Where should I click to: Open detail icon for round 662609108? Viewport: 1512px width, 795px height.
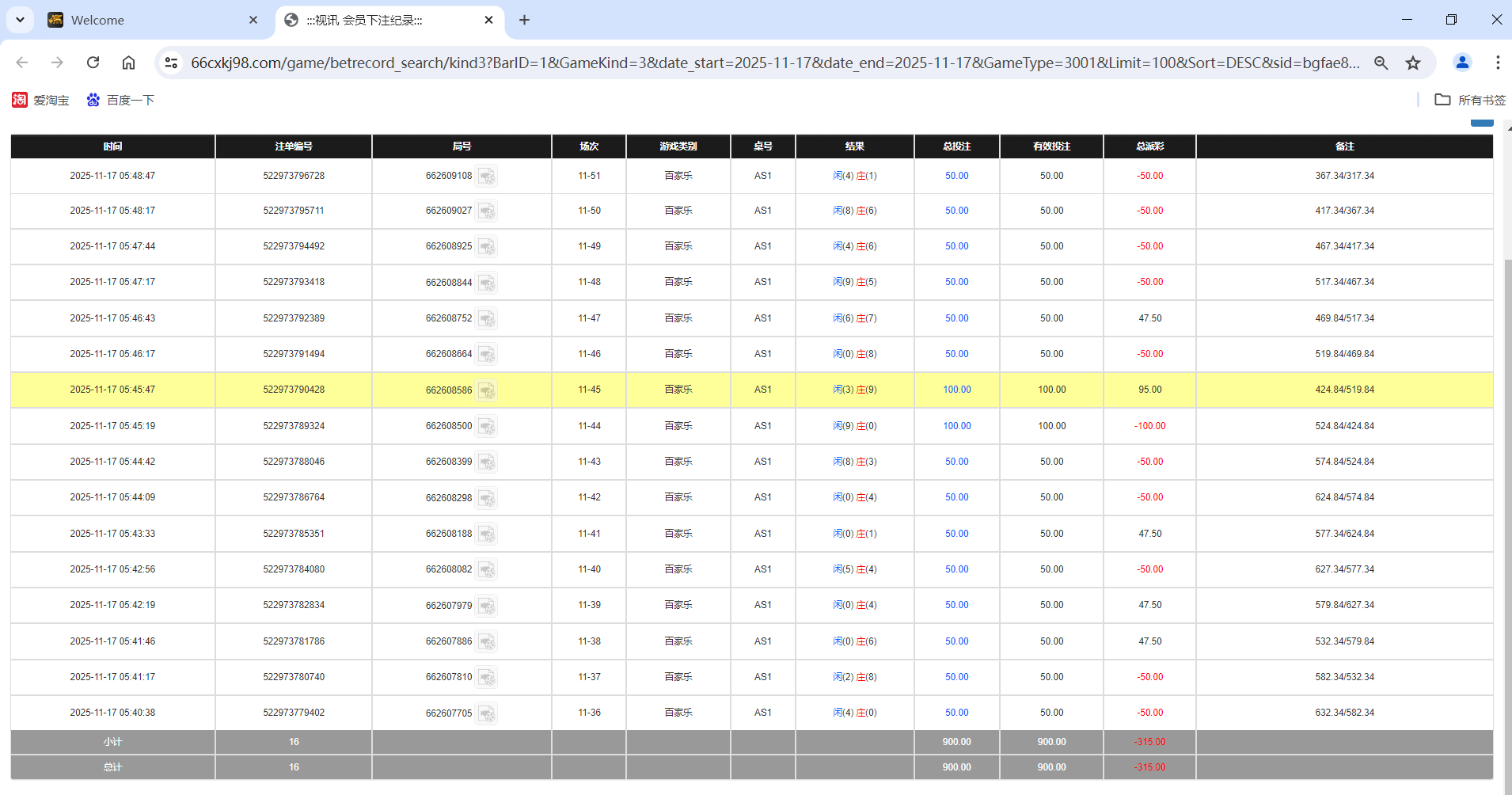[487, 176]
